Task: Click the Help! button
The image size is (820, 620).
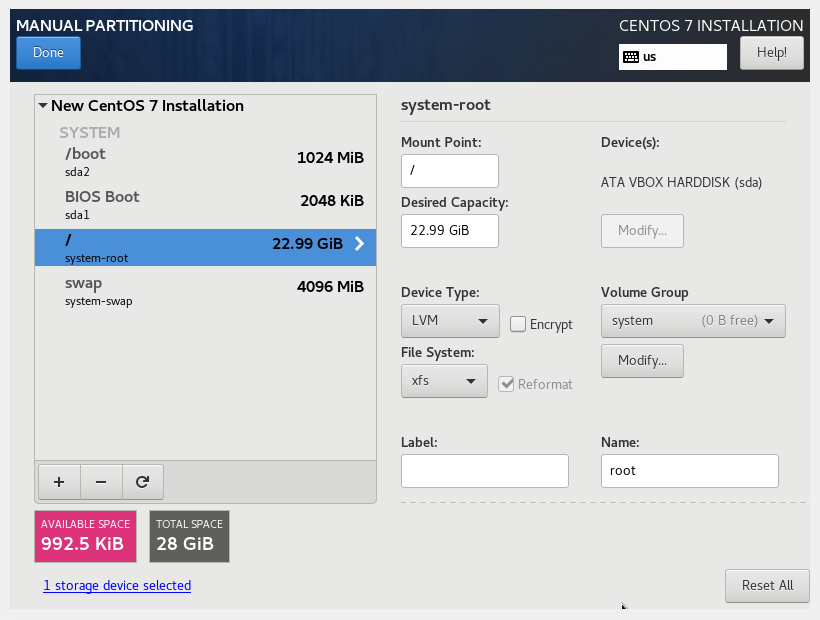Action: pos(771,53)
